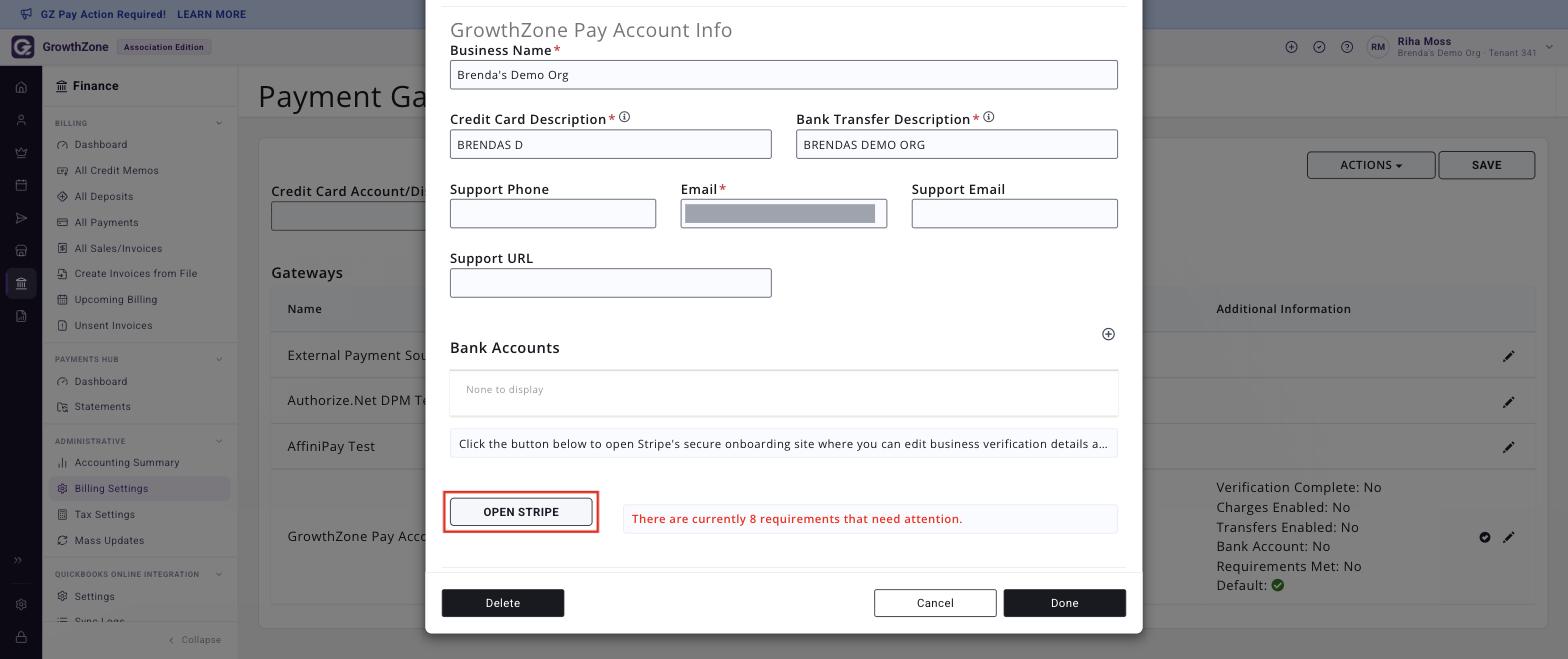The height and width of the screenshot is (659, 1568).
Task: Select the required Email field
Action: [784, 213]
